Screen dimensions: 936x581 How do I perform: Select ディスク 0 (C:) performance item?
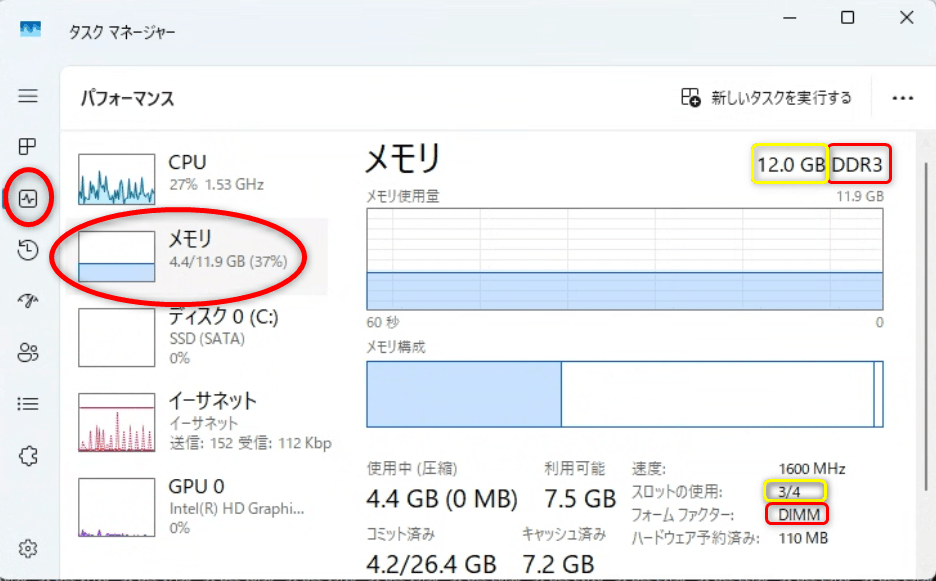[202, 337]
